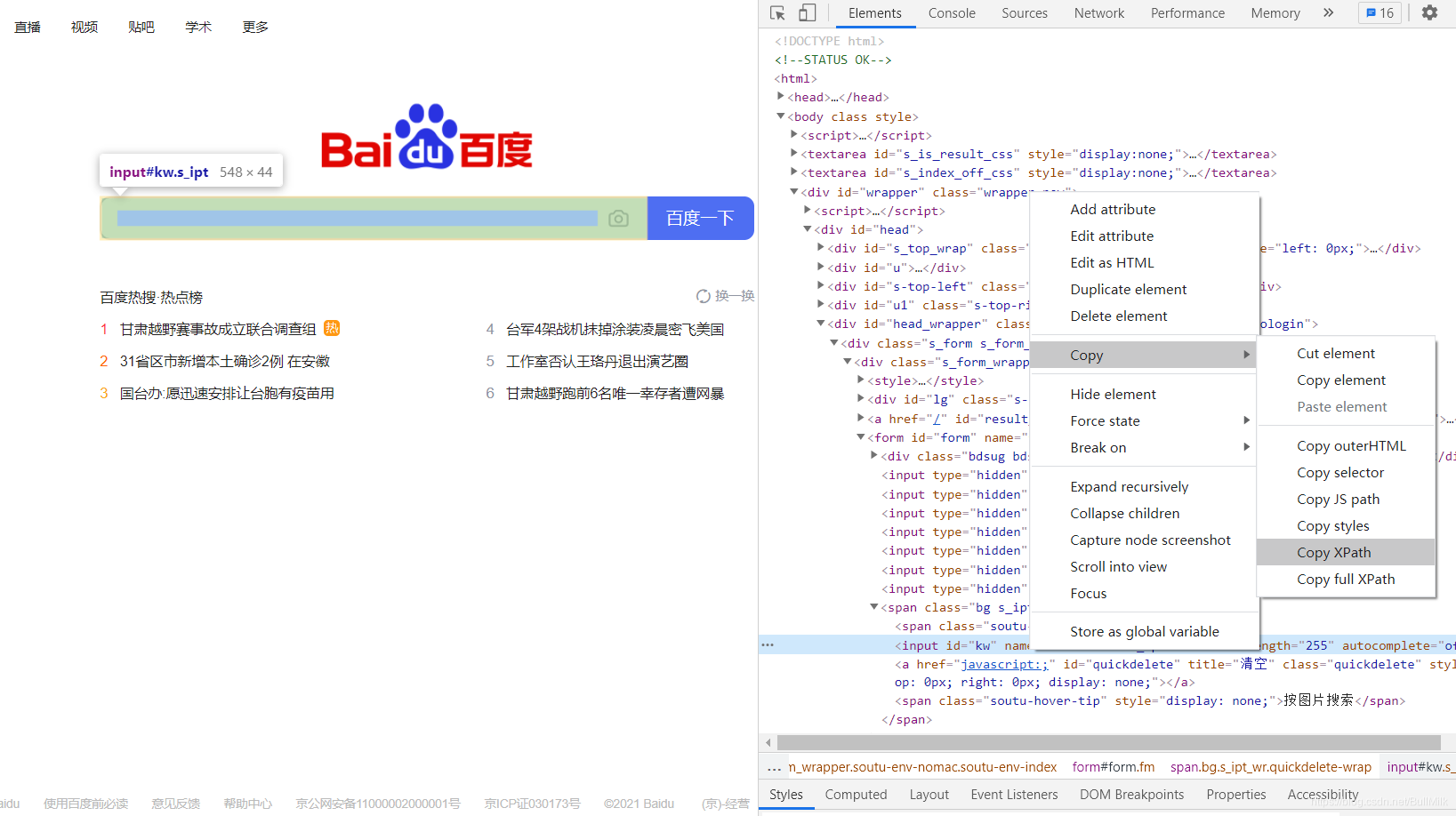Select Hide element

click(1145, 394)
